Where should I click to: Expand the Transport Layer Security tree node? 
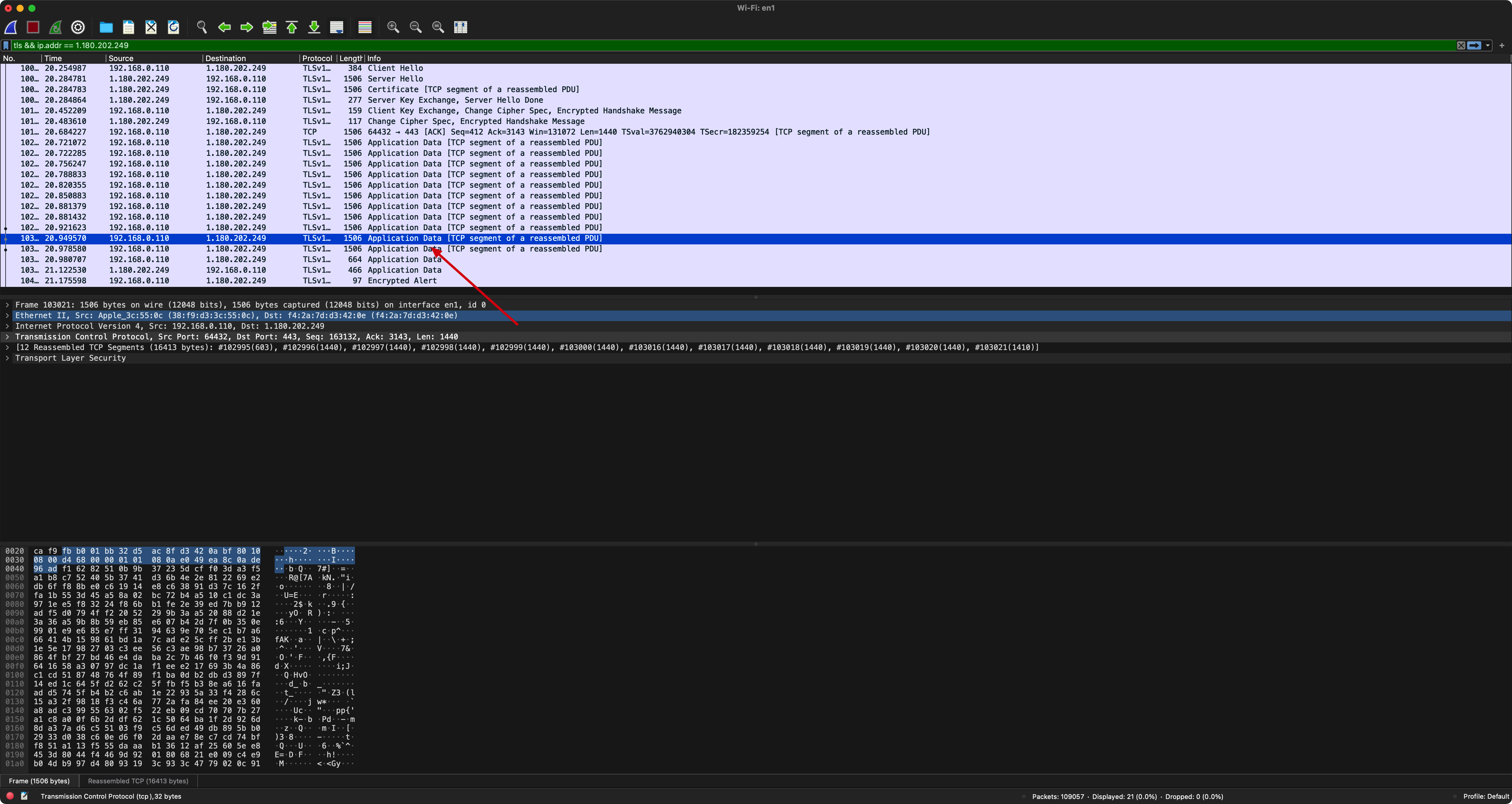(7, 358)
